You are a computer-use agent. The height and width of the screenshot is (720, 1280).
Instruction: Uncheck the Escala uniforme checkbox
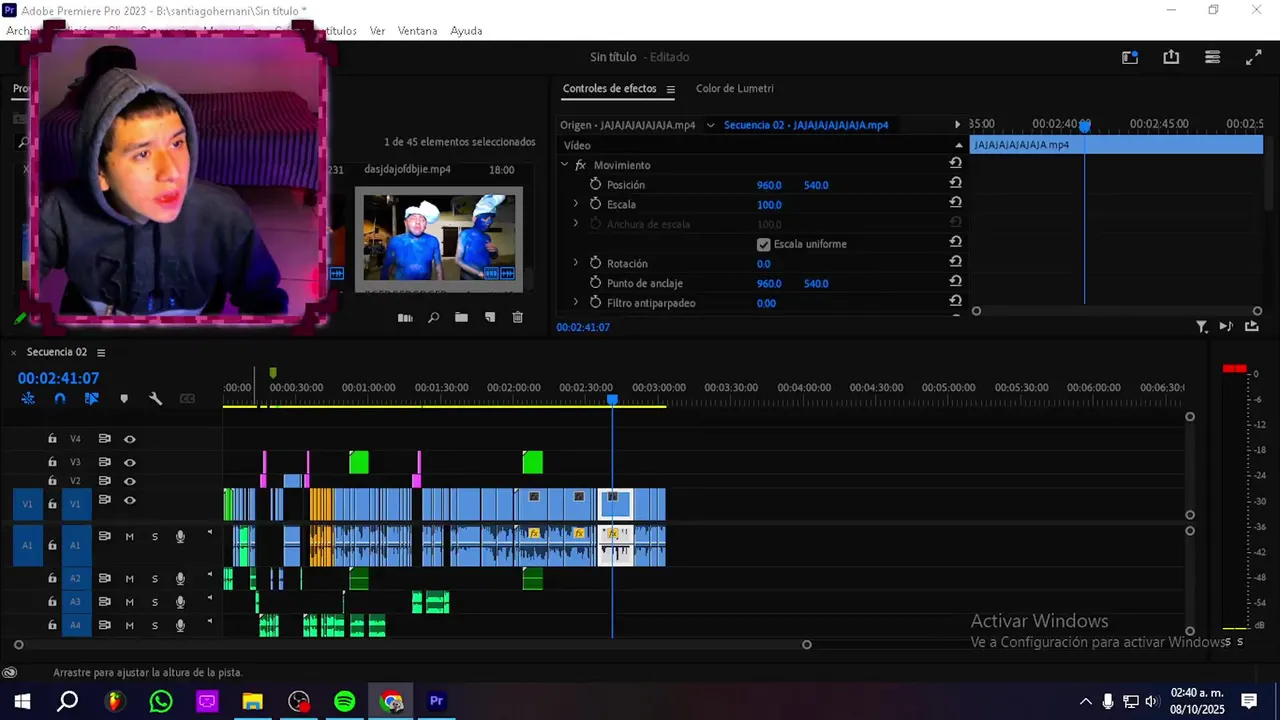764,244
